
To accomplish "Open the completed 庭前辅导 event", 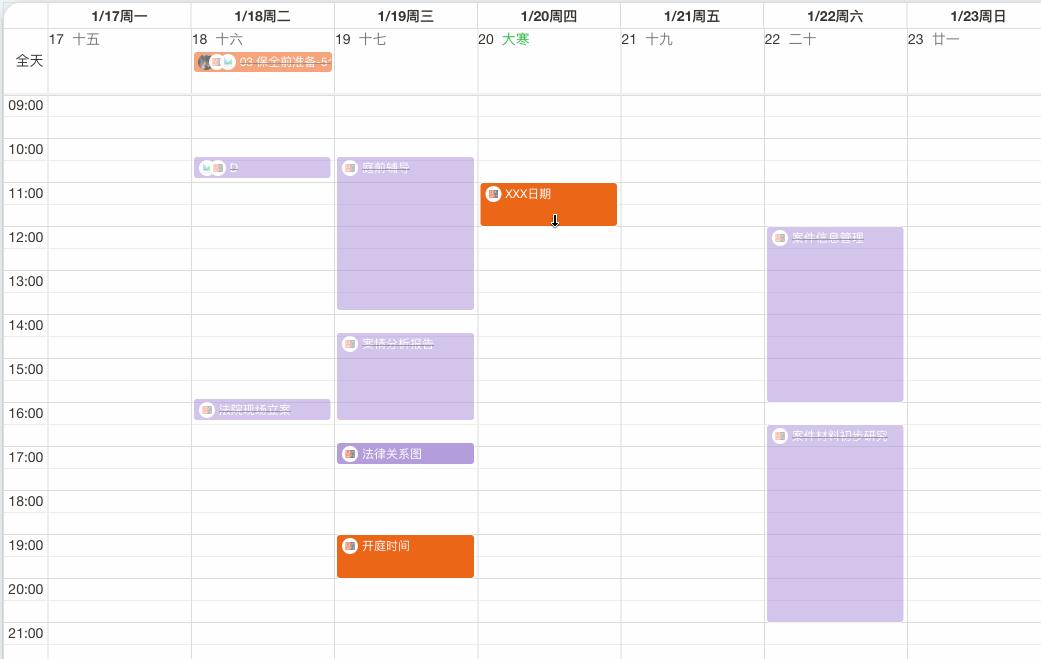I will (405, 234).
